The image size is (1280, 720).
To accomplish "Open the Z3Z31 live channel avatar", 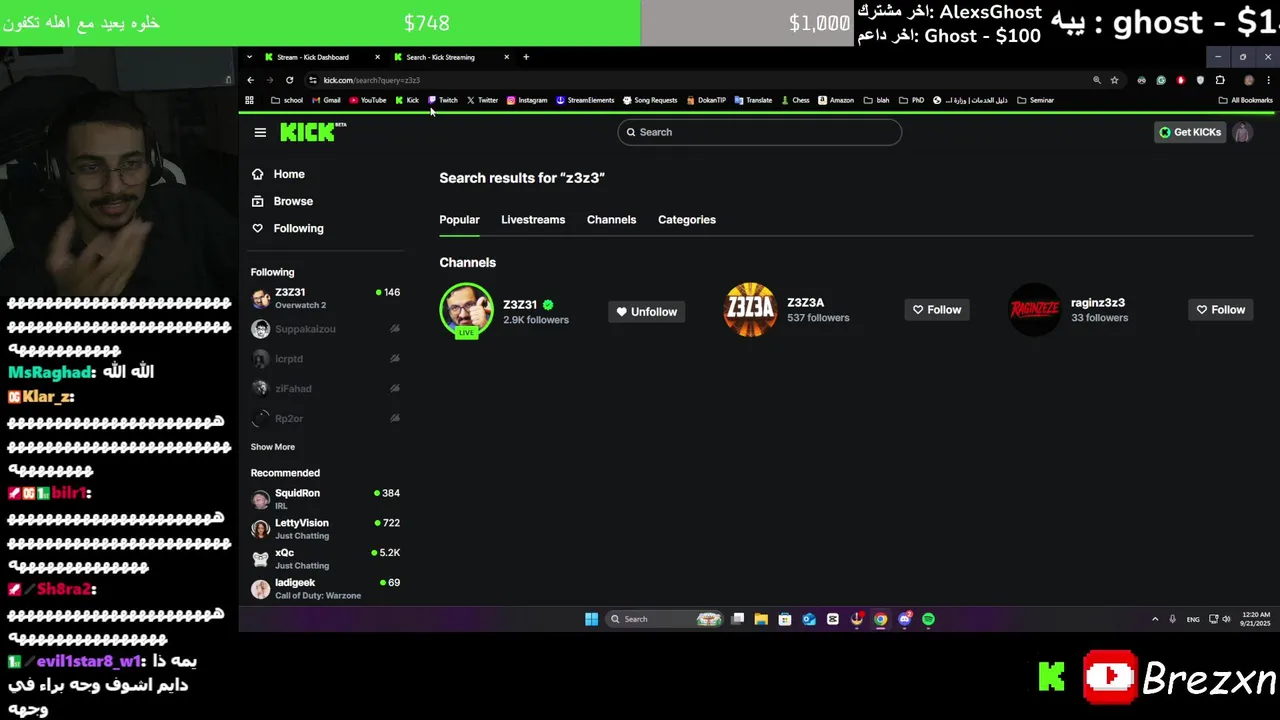I will click(x=466, y=311).
